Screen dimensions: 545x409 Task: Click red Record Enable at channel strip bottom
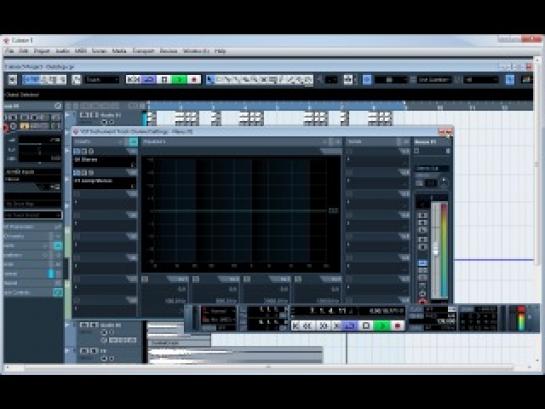tap(423, 302)
